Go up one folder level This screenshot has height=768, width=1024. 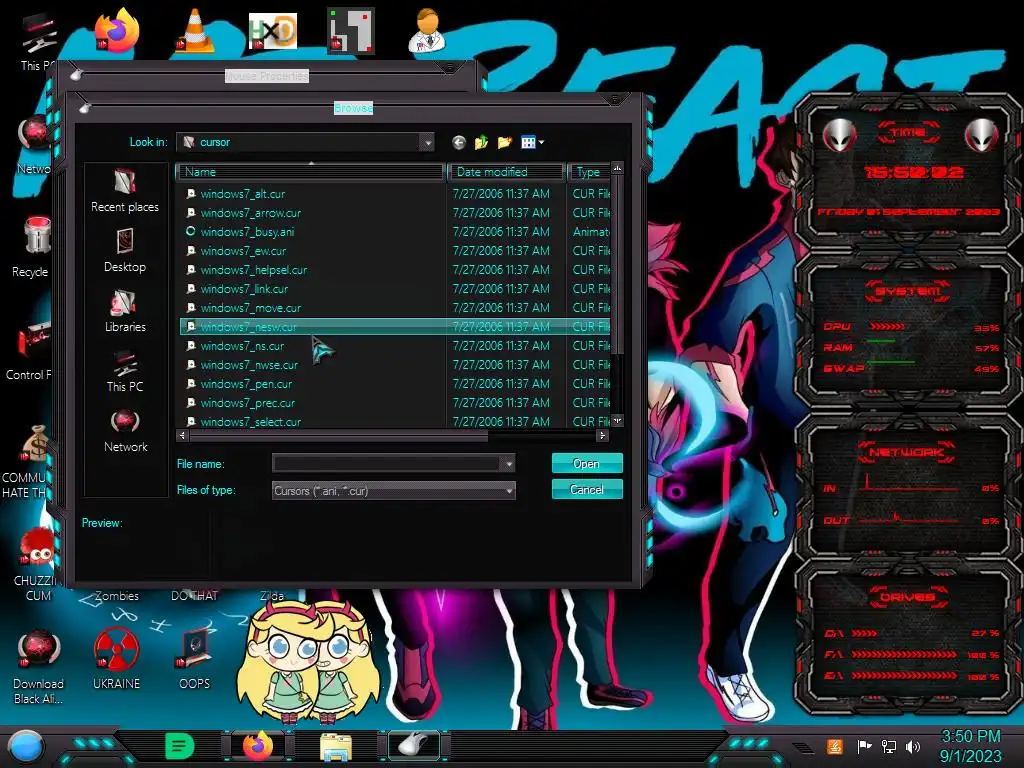coord(481,142)
